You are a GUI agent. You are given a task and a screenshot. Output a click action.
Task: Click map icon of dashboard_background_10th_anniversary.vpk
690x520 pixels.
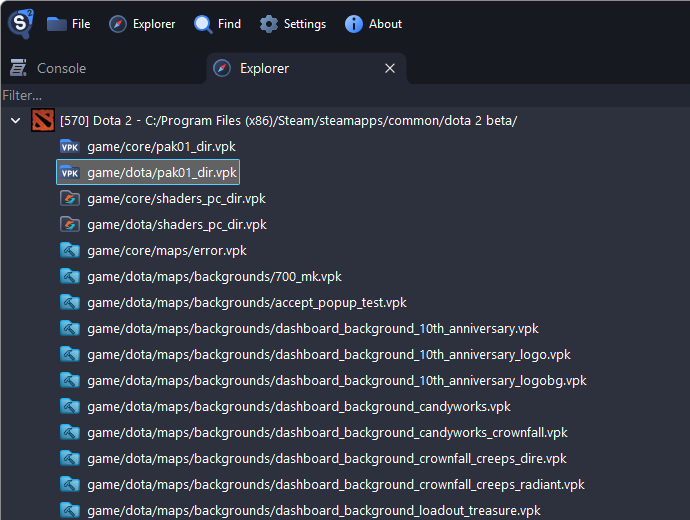pos(70,328)
